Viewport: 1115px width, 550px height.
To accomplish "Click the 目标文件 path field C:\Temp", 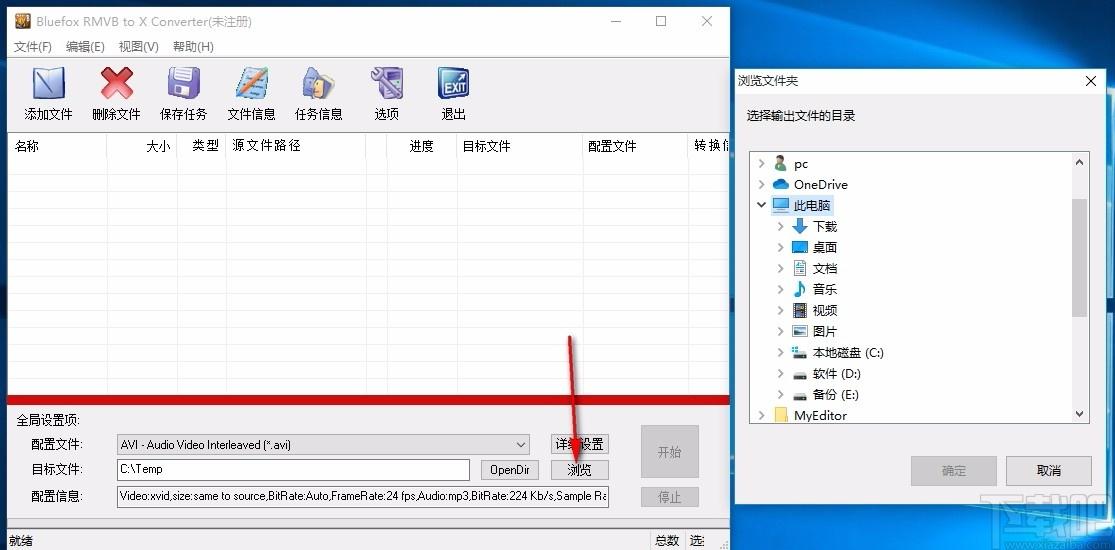I will point(293,470).
